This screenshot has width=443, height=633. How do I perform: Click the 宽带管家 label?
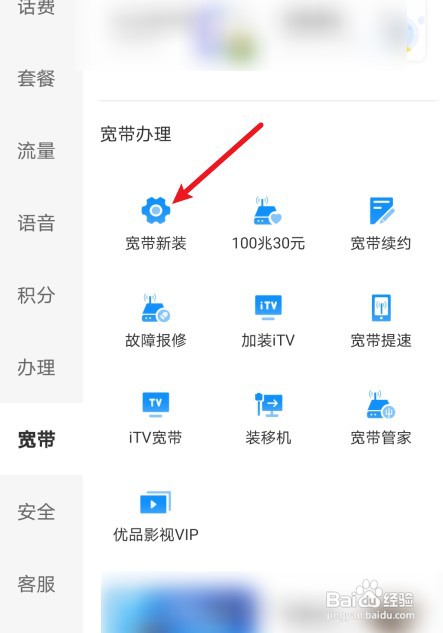point(381,438)
